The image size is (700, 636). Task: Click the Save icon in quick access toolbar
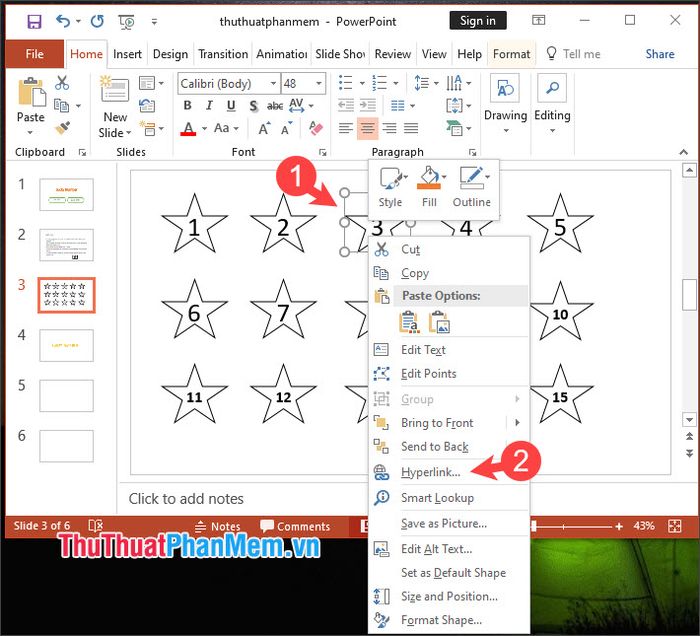(34, 21)
